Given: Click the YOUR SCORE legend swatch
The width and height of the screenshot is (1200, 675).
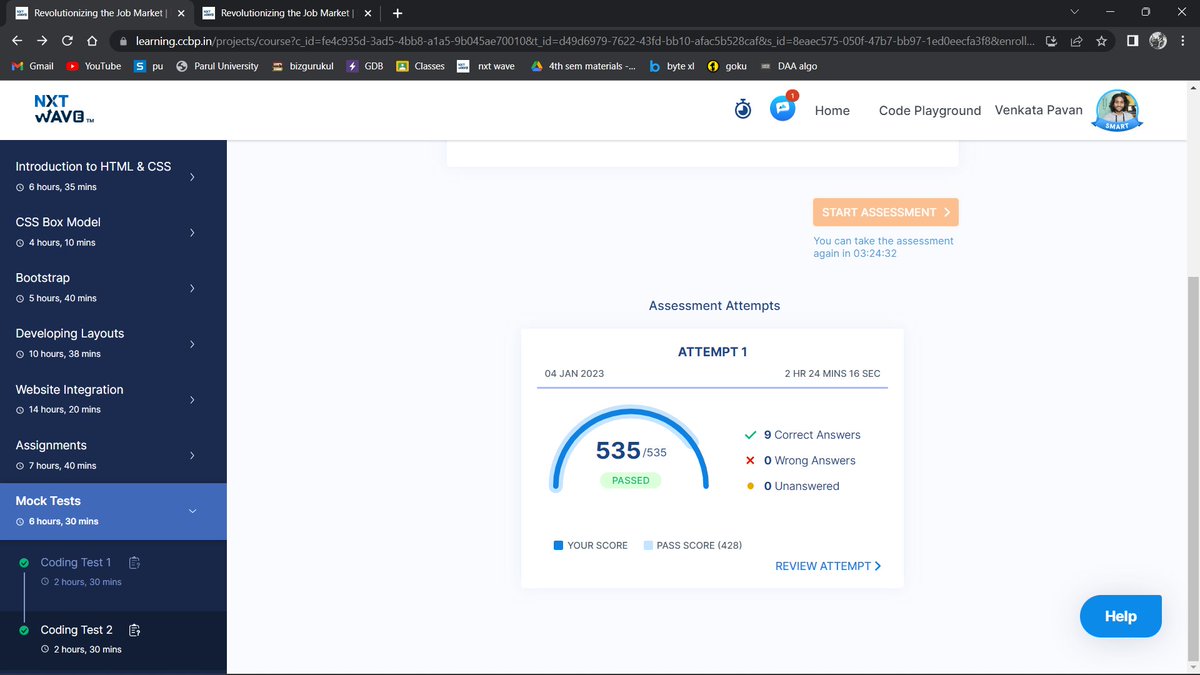Looking at the screenshot, I should [x=558, y=546].
